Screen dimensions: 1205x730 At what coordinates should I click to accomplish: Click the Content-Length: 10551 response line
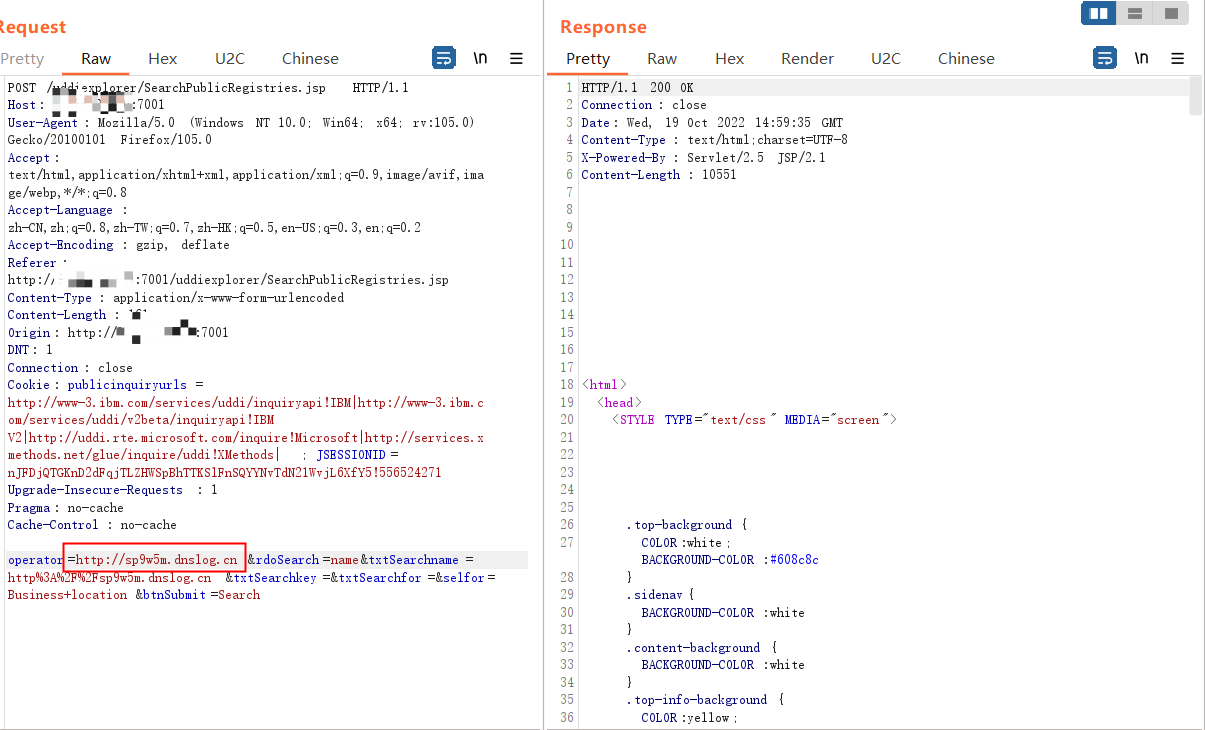click(x=658, y=175)
